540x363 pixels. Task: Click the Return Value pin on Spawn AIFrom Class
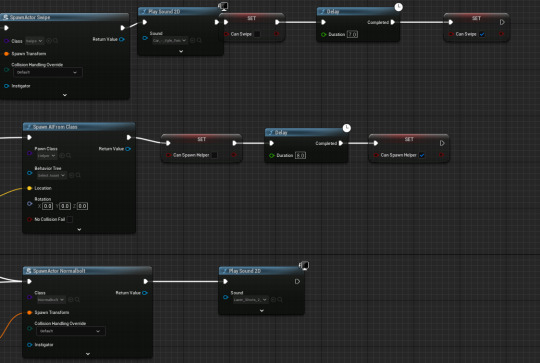128,149
